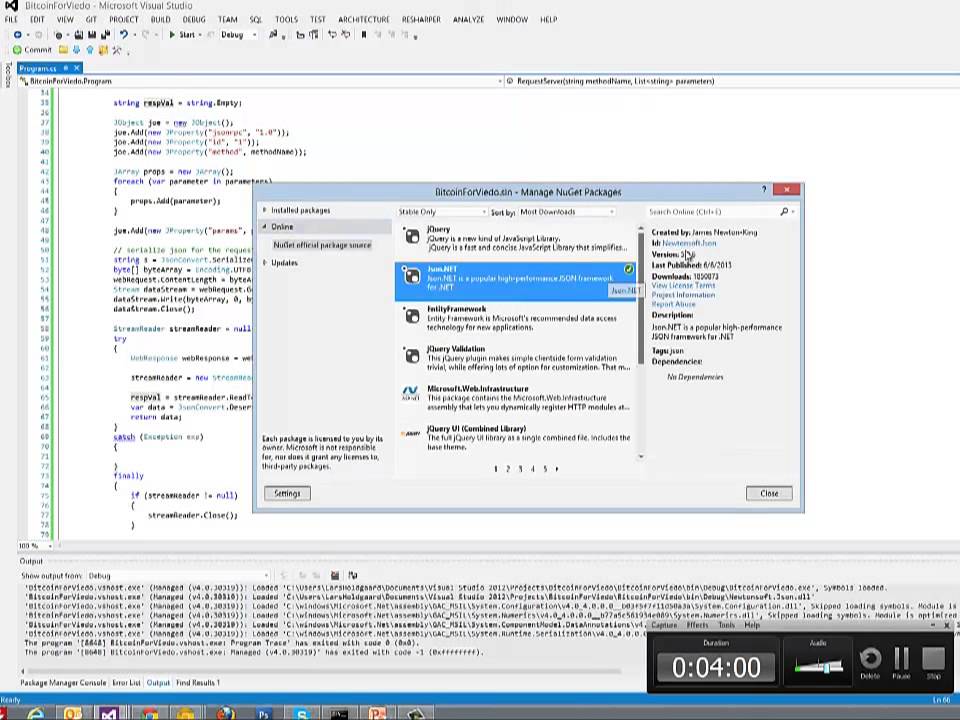
Task: Open the RESHARPER menu
Action: (x=421, y=20)
